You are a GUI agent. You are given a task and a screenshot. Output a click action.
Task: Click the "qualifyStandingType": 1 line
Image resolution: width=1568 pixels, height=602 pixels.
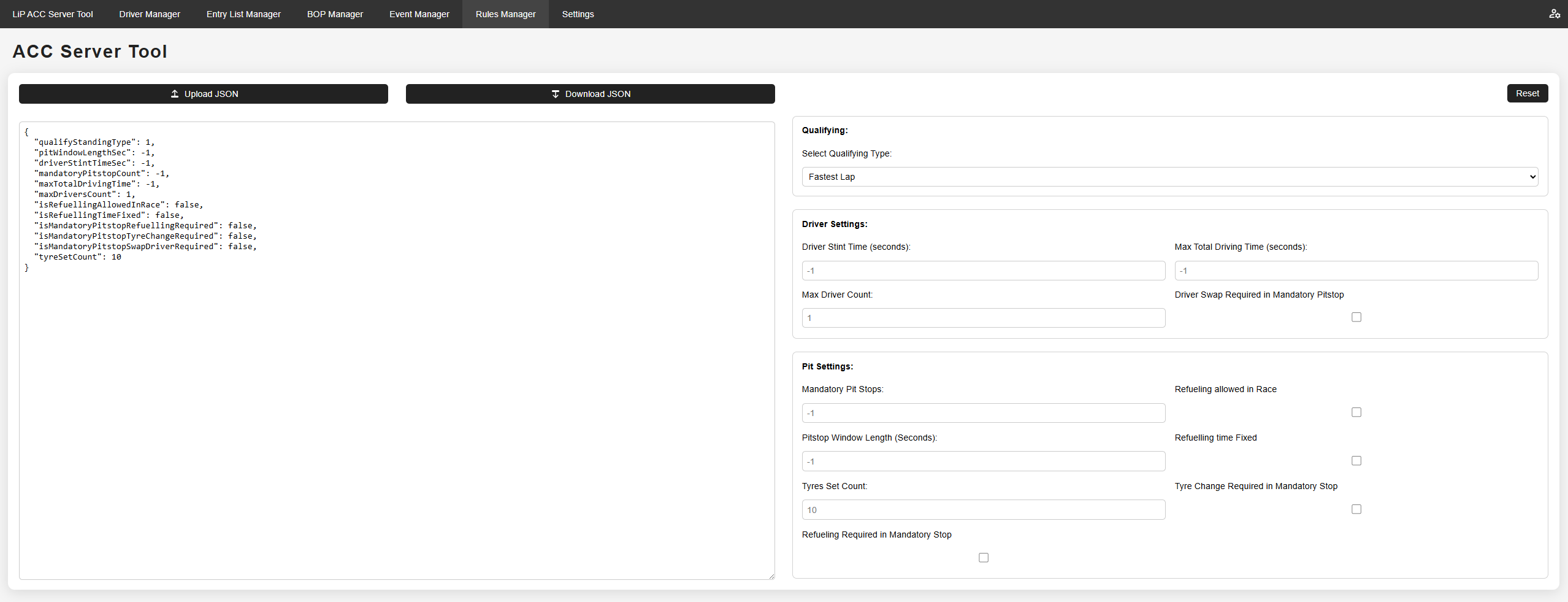click(94, 142)
